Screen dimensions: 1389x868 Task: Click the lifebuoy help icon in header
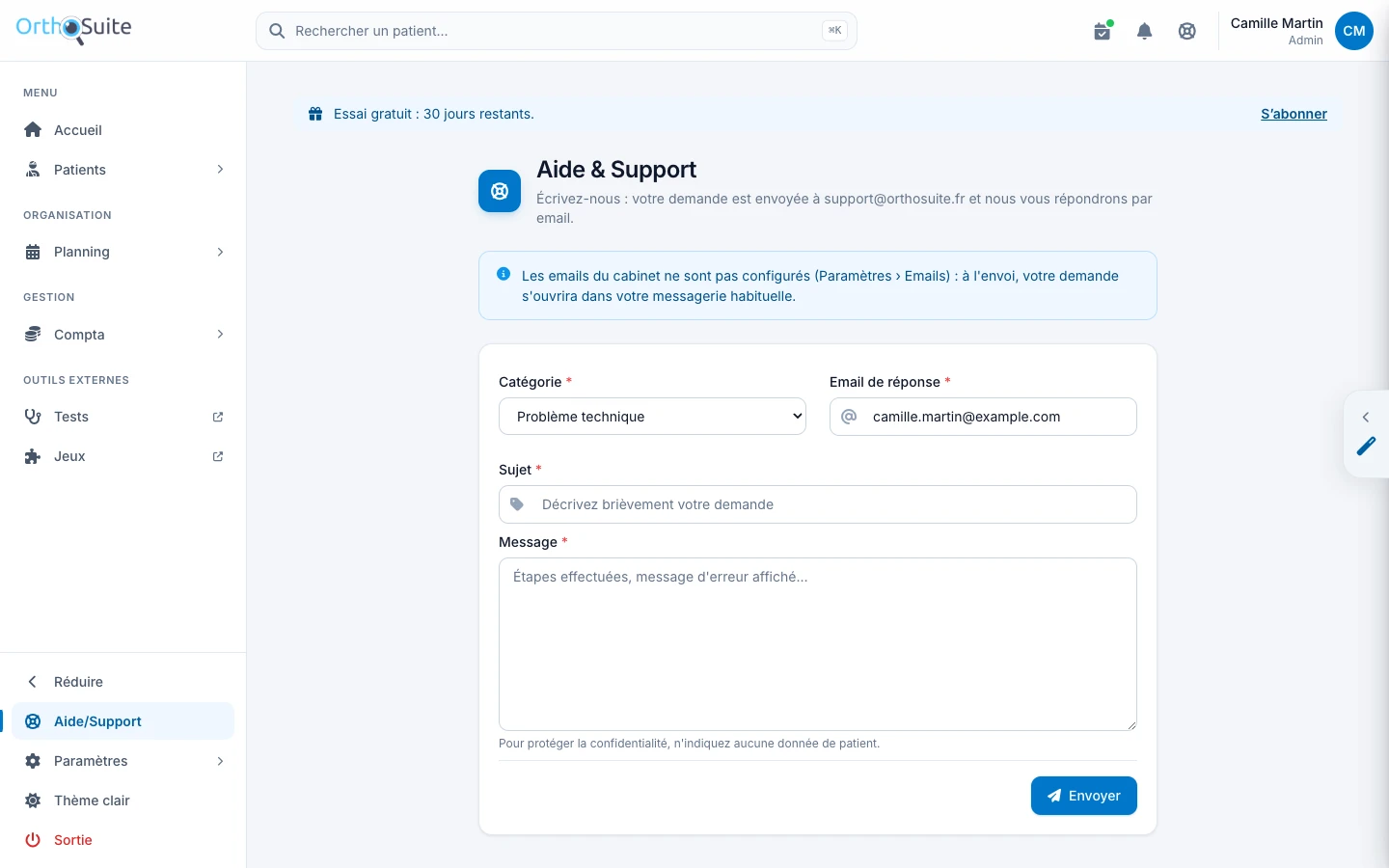[1187, 31]
